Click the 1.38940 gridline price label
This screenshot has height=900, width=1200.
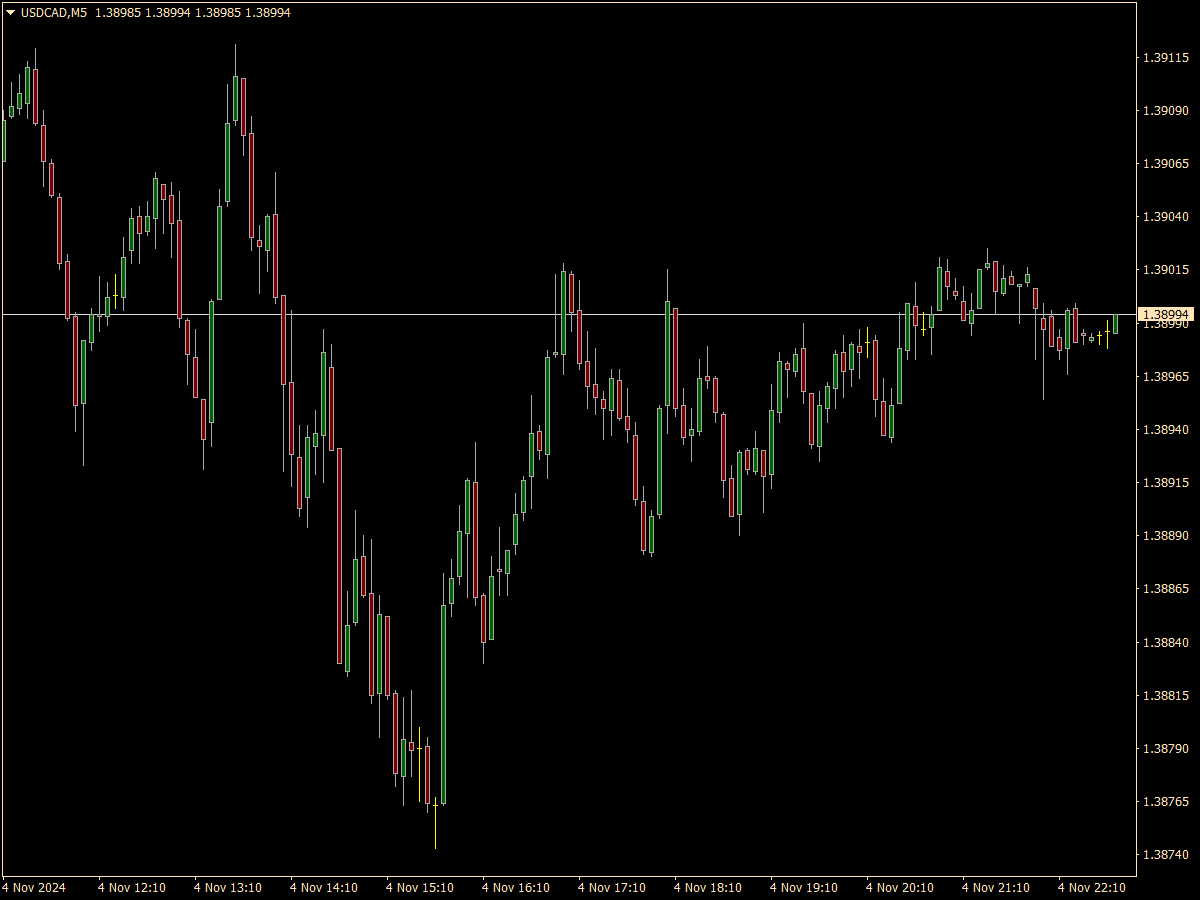pos(1166,428)
